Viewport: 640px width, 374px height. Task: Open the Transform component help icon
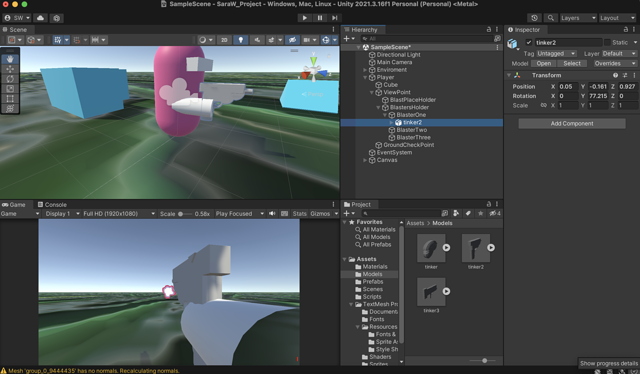pyautogui.click(x=616, y=75)
